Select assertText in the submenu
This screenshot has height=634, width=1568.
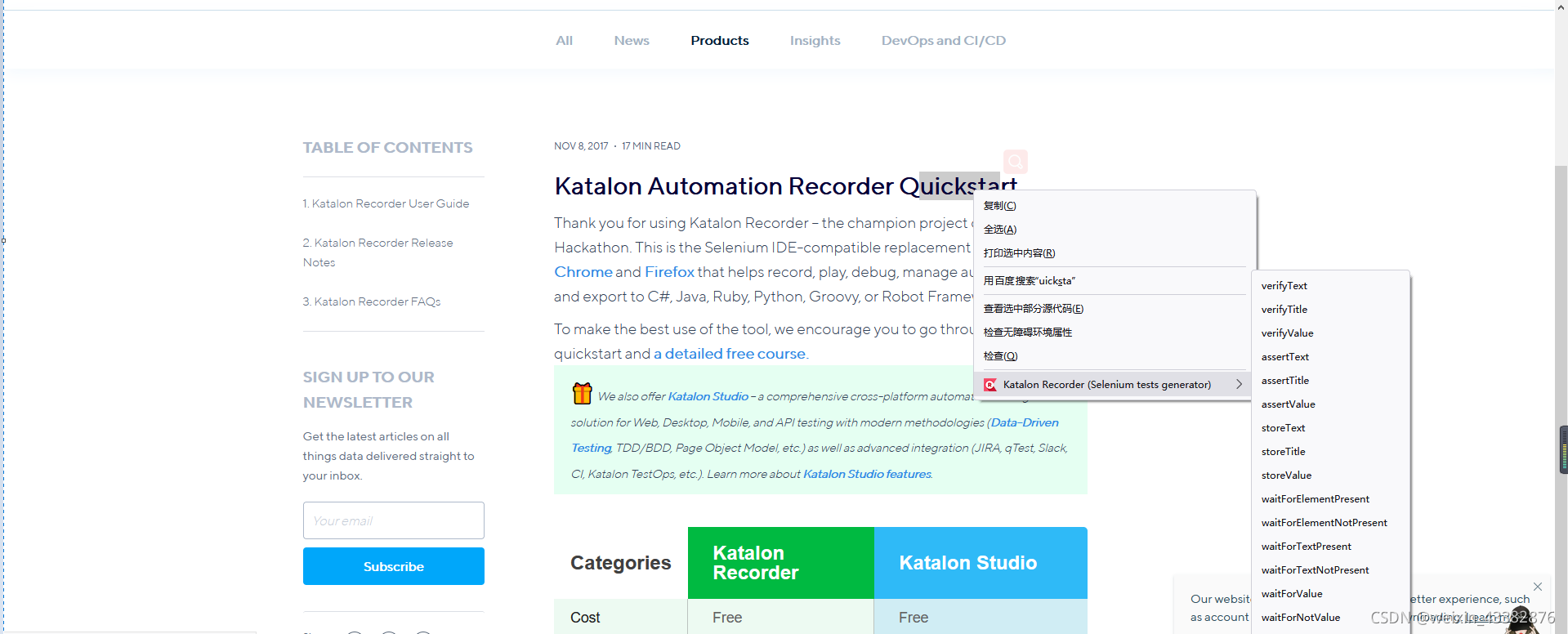click(1330, 357)
